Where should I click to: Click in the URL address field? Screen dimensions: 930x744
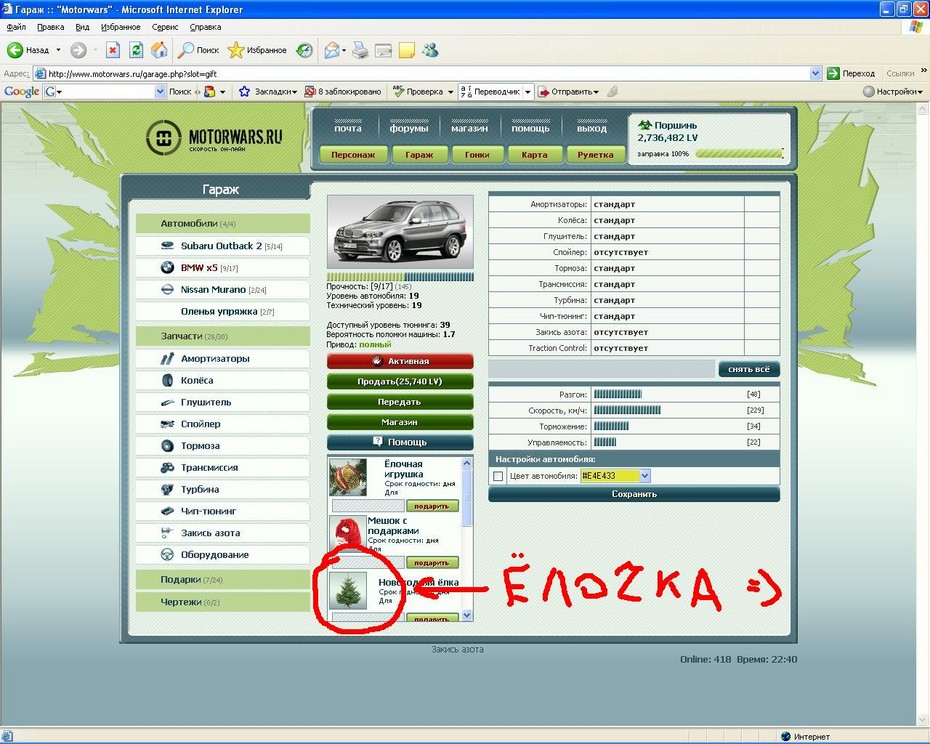(421, 74)
